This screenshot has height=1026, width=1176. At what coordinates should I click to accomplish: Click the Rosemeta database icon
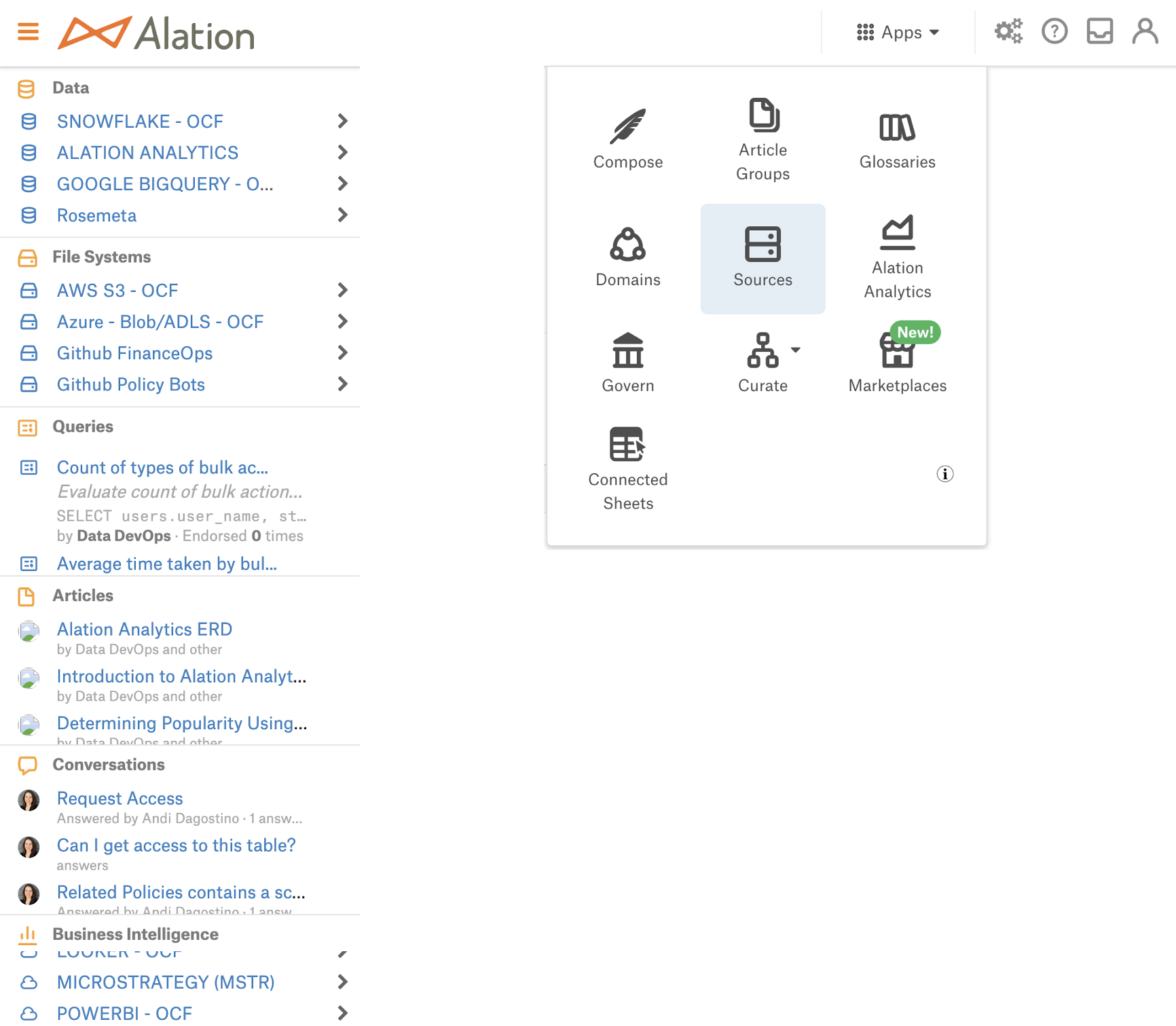29,215
